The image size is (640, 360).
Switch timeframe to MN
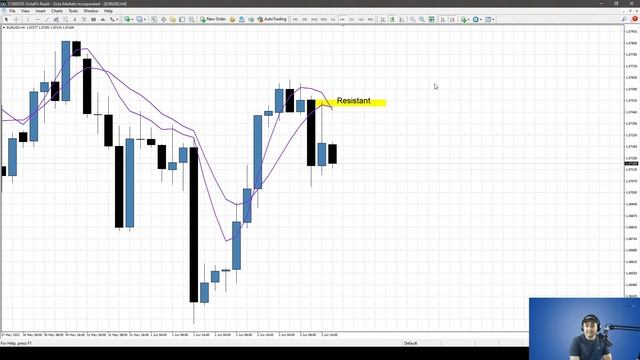coord(370,19)
